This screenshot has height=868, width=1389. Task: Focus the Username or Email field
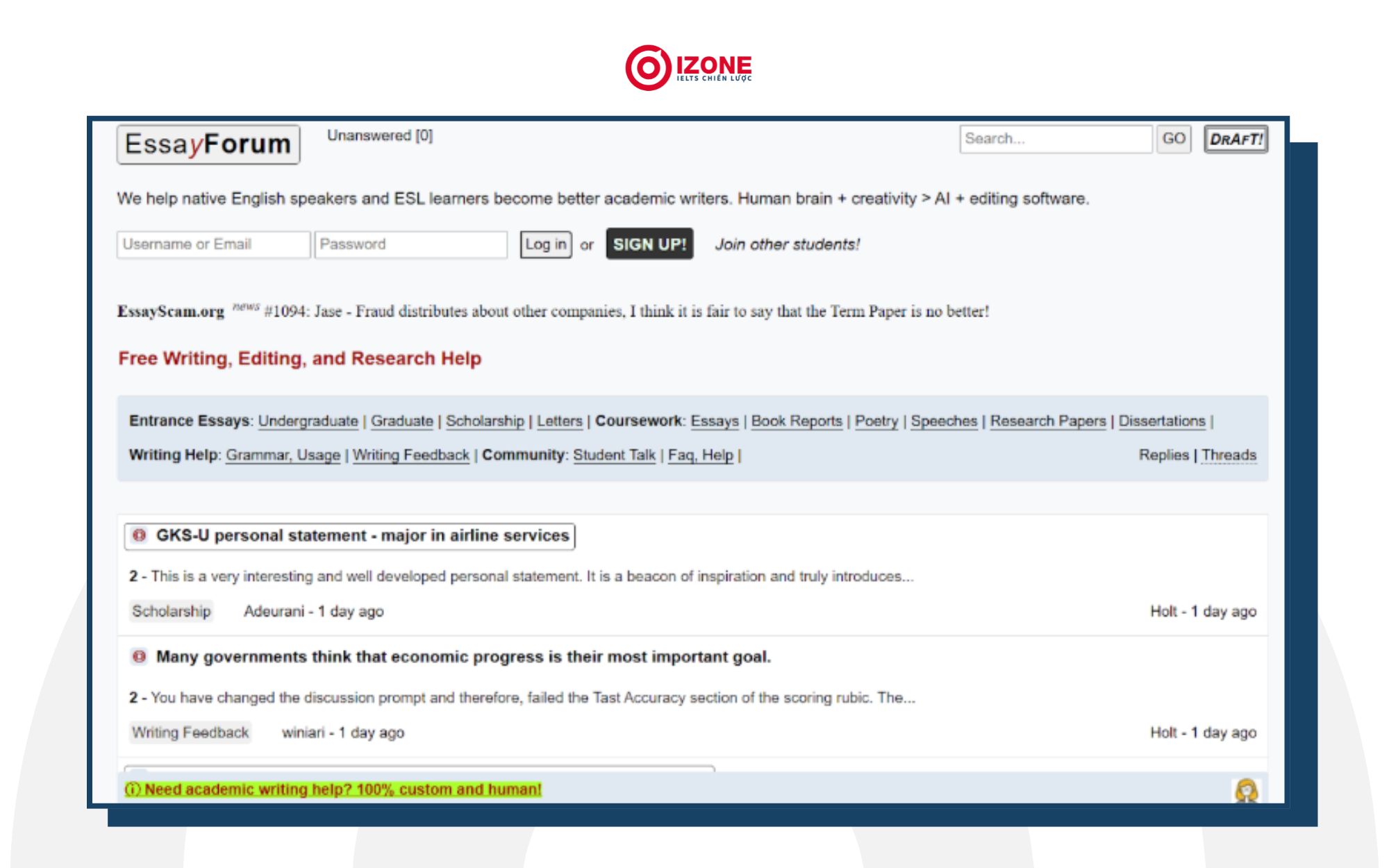213,244
